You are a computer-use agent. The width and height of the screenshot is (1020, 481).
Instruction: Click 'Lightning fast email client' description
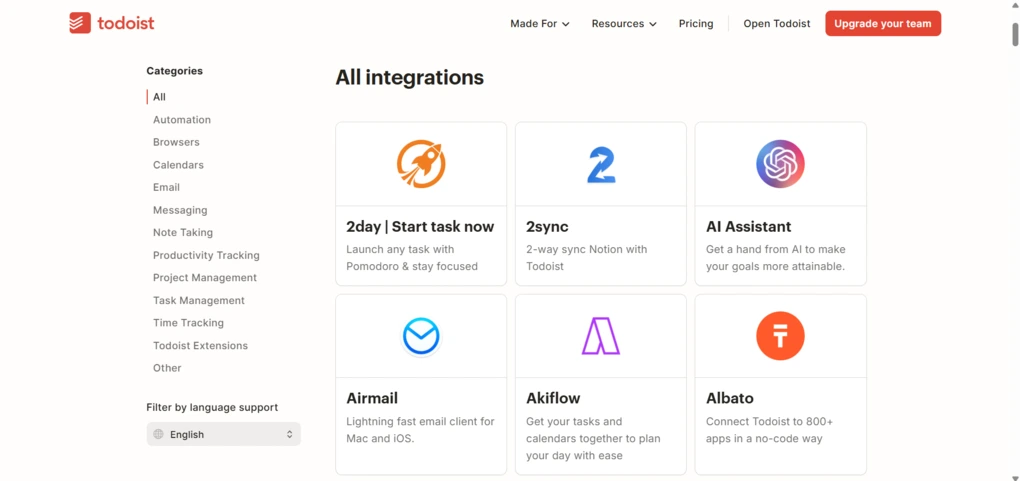[x=420, y=430]
